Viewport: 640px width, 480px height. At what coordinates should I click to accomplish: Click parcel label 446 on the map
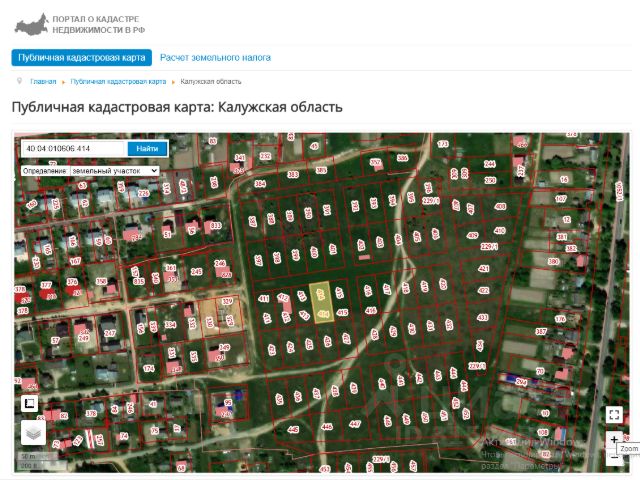[327, 427]
